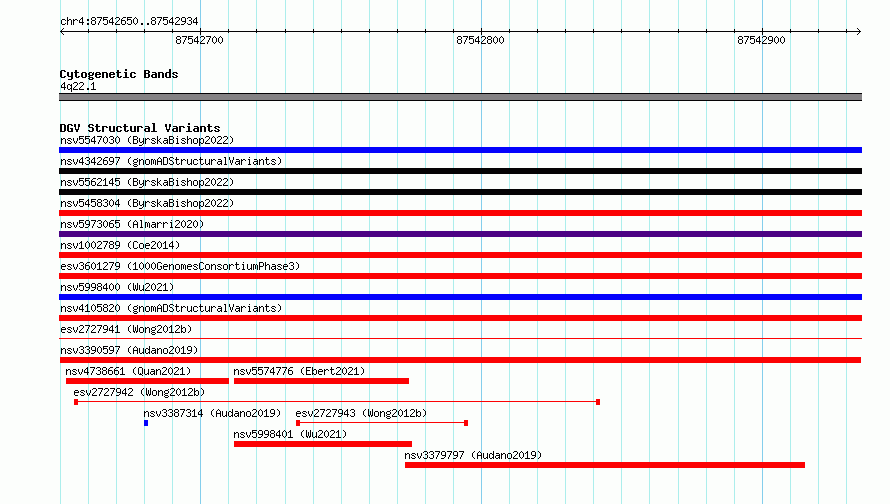Click the esv2727943 (Wong2012b) label
890x504 pixels.
point(361,413)
